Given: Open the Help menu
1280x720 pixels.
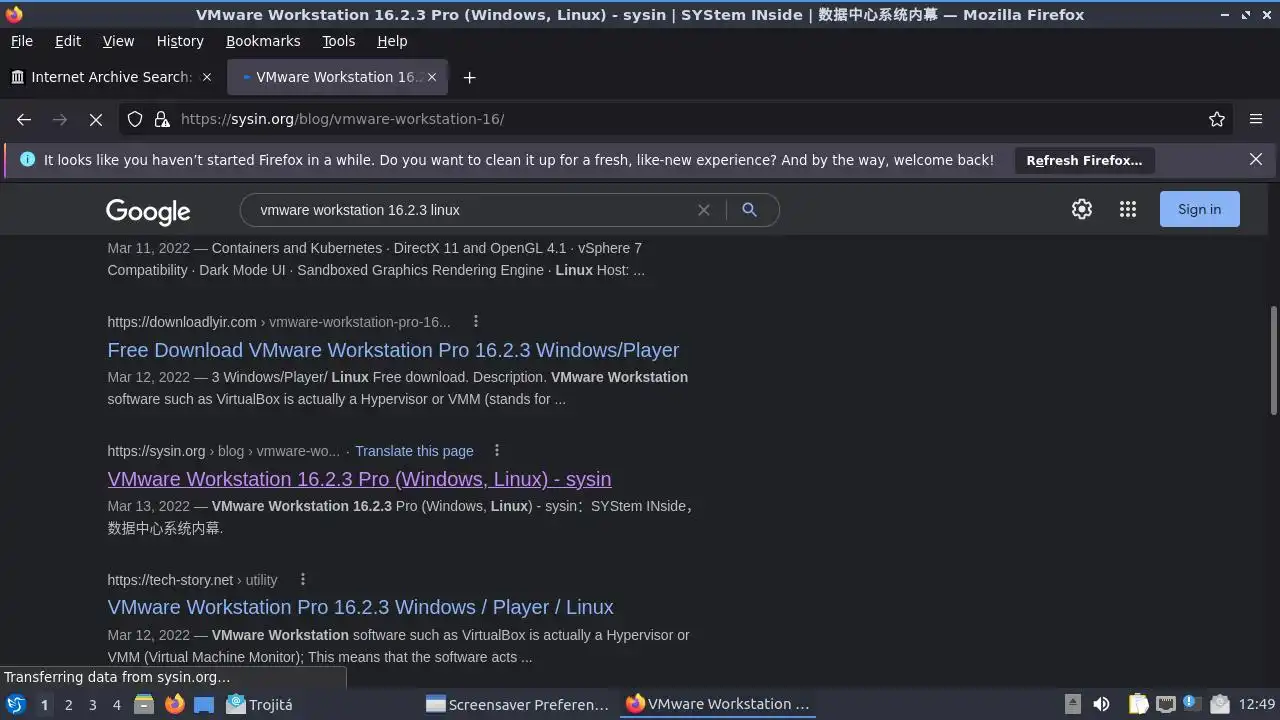Looking at the screenshot, I should tap(392, 41).
